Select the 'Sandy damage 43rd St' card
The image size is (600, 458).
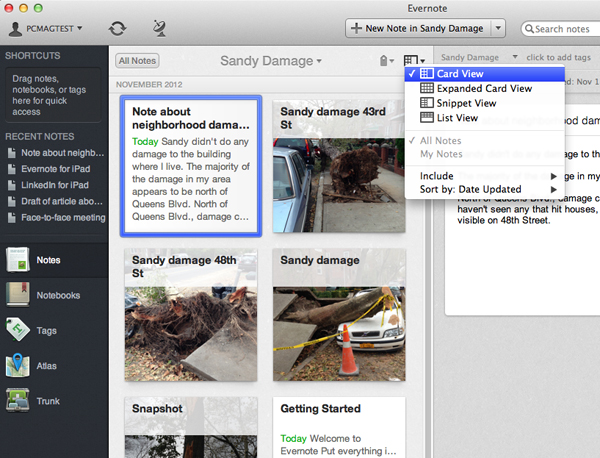click(339, 166)
